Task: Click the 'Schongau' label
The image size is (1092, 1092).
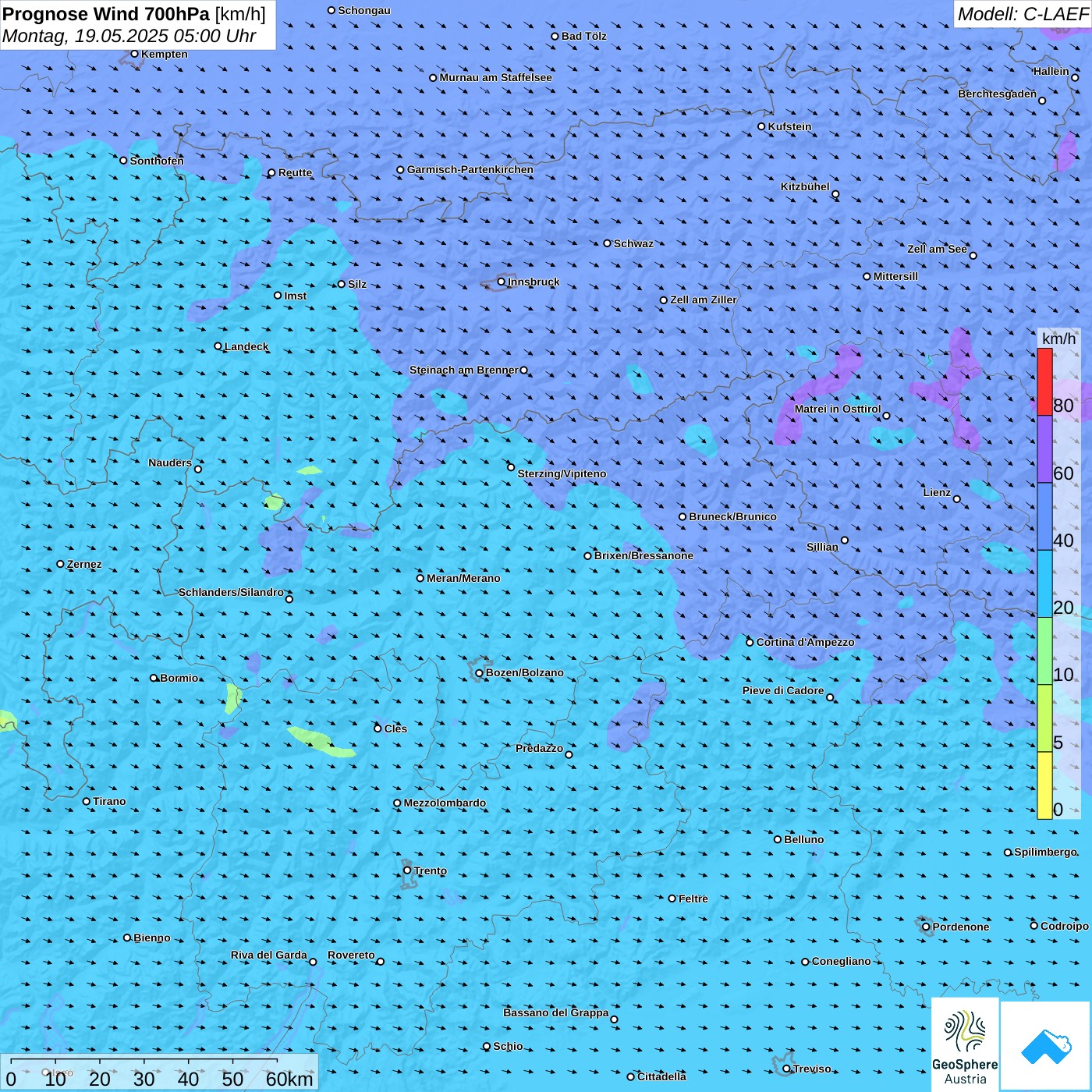Action: (x=364, y=10)
